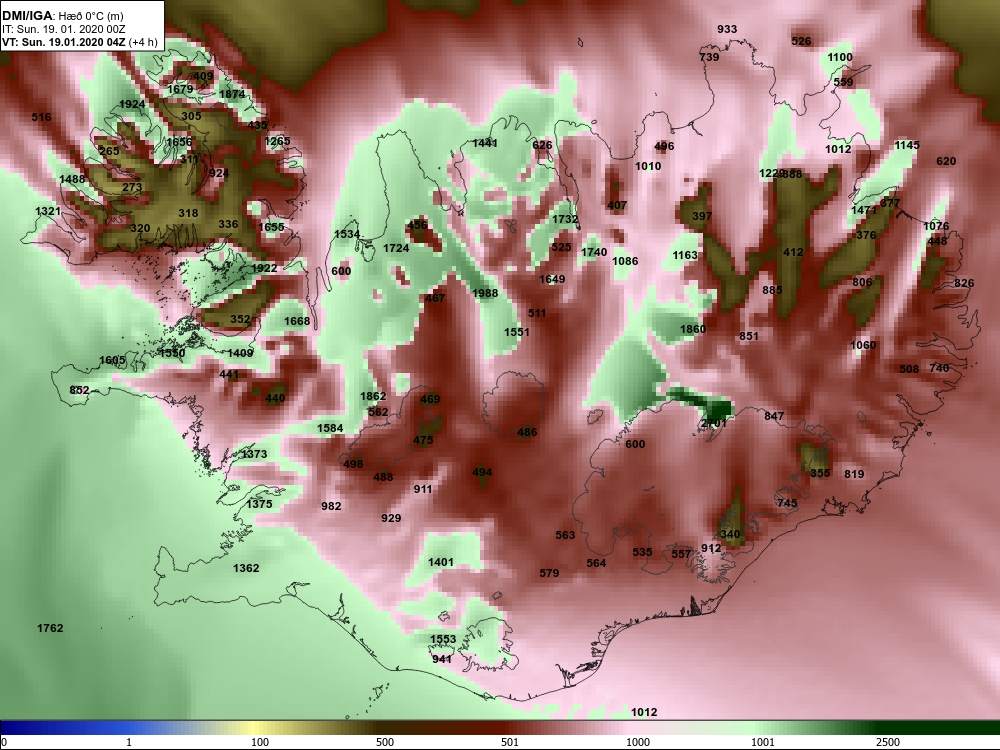Select the map value '516'

[41, 117]
